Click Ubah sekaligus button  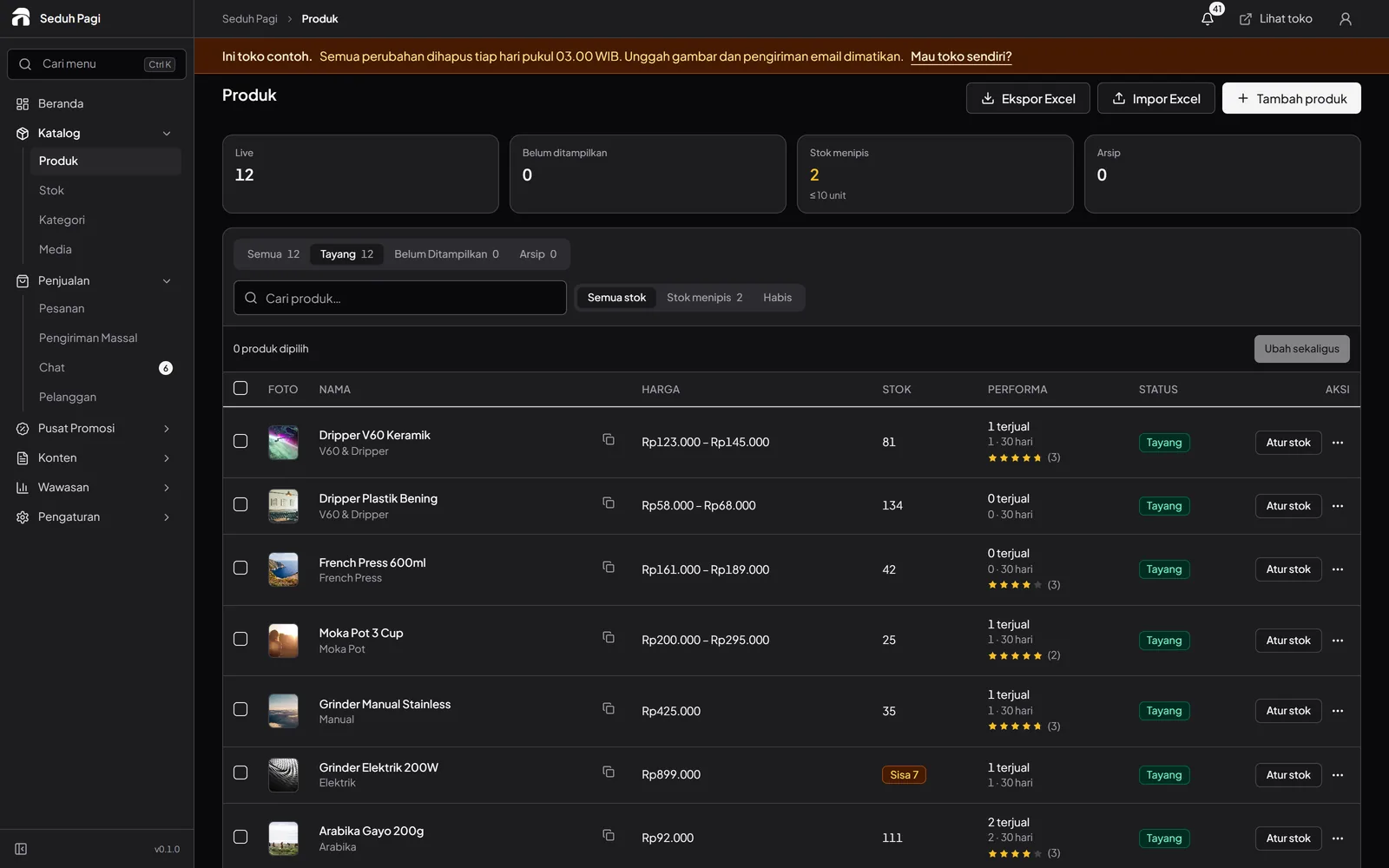coord(1301,349)
